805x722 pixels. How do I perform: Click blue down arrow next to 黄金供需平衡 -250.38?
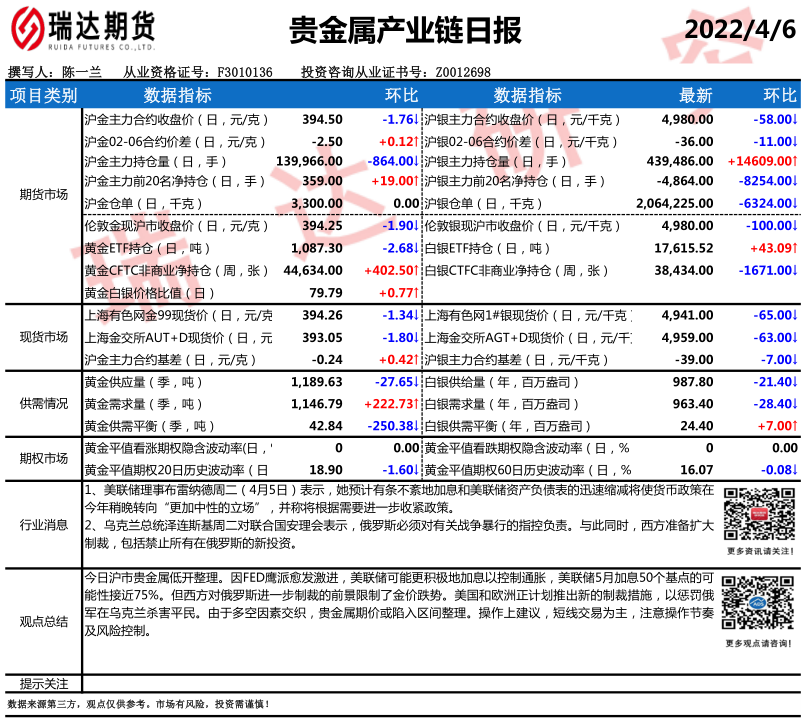(x=416, y=425)
